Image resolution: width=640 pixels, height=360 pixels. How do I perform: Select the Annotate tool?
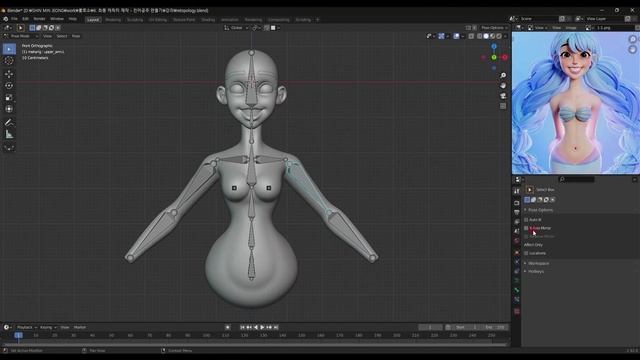tap(9, 122)
